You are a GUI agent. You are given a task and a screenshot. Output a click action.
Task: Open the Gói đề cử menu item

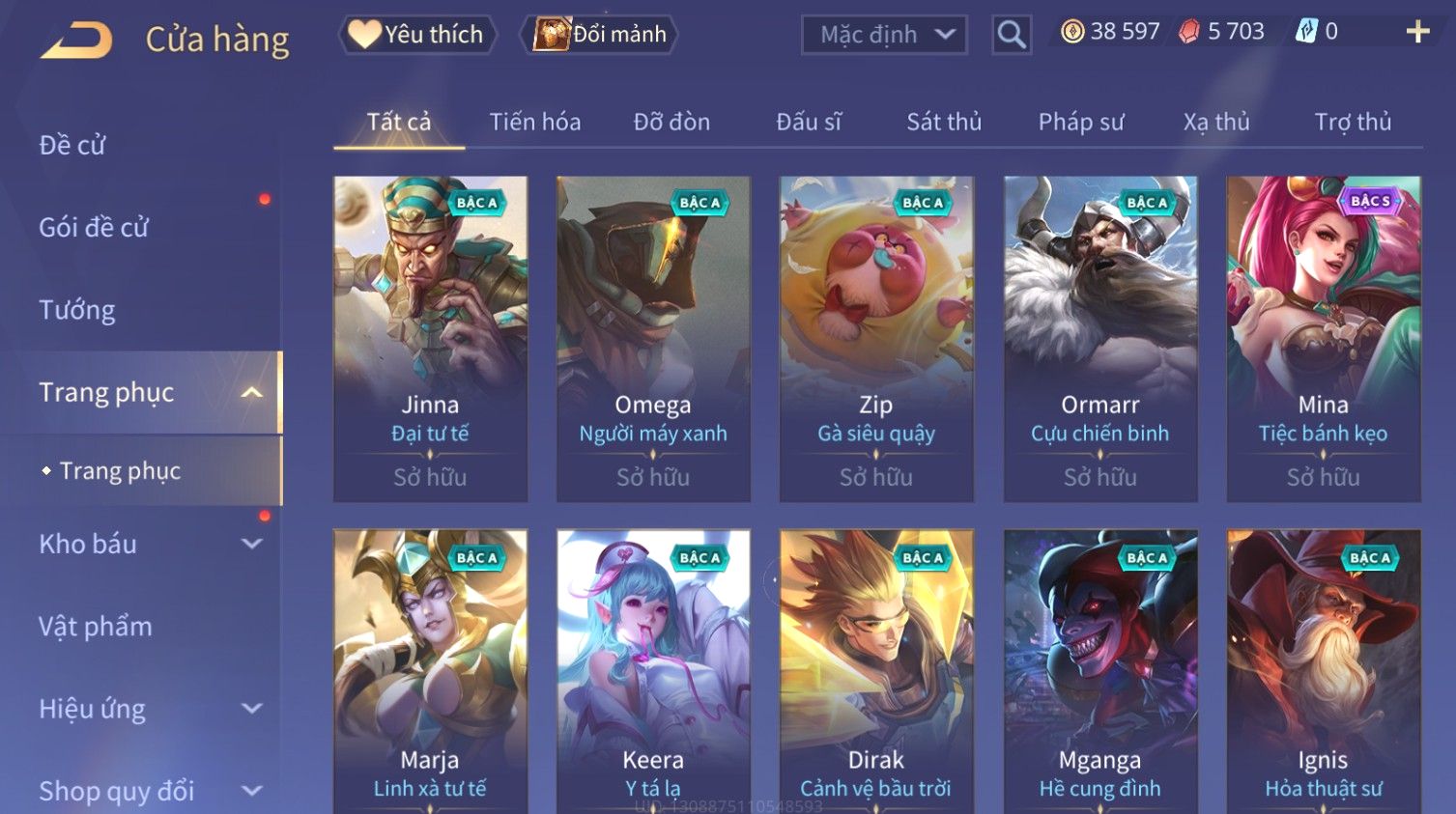[94, 227]
